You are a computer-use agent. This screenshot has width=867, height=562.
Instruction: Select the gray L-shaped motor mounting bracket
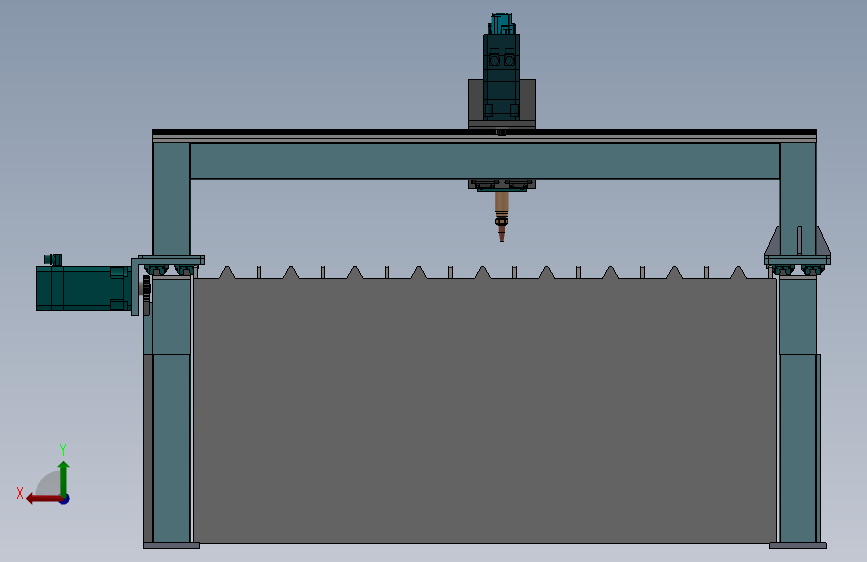click(136, 286)
